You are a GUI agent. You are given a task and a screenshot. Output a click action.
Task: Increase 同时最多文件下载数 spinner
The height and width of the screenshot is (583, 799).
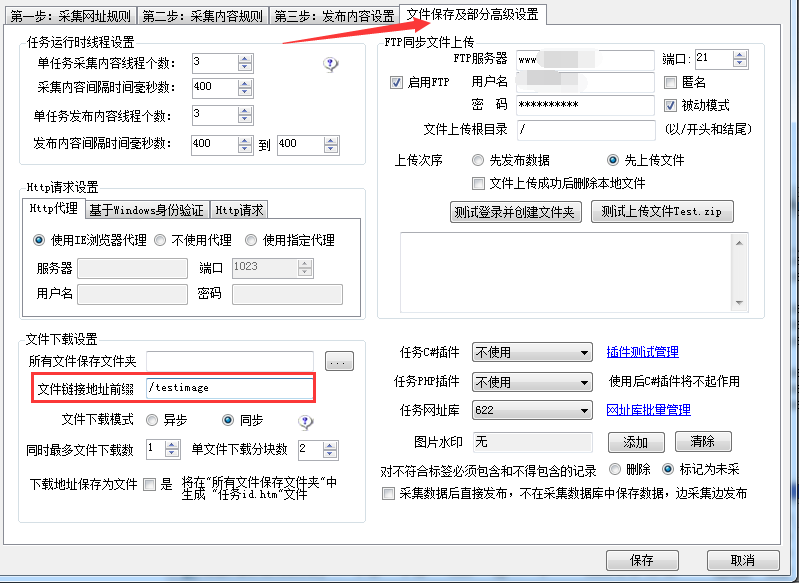(x=172, y=445)
